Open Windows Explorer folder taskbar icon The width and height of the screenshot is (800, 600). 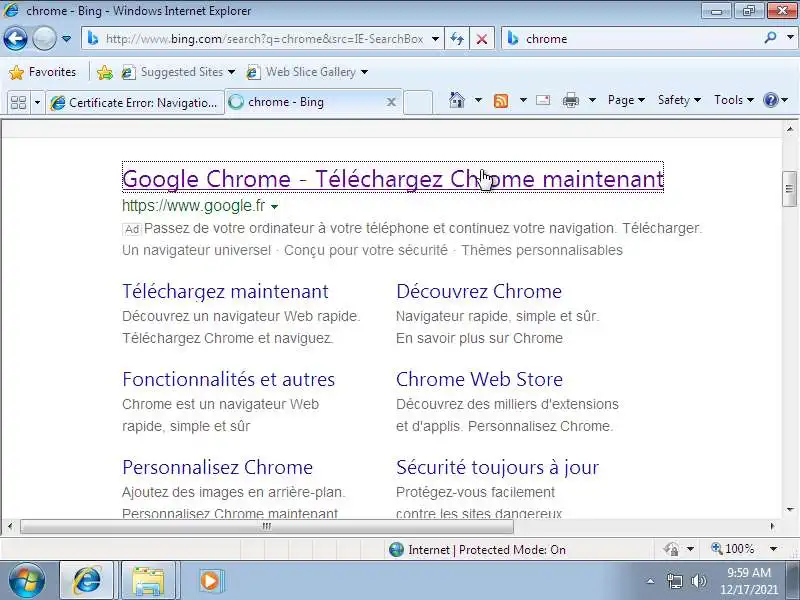tap(148, 580)
